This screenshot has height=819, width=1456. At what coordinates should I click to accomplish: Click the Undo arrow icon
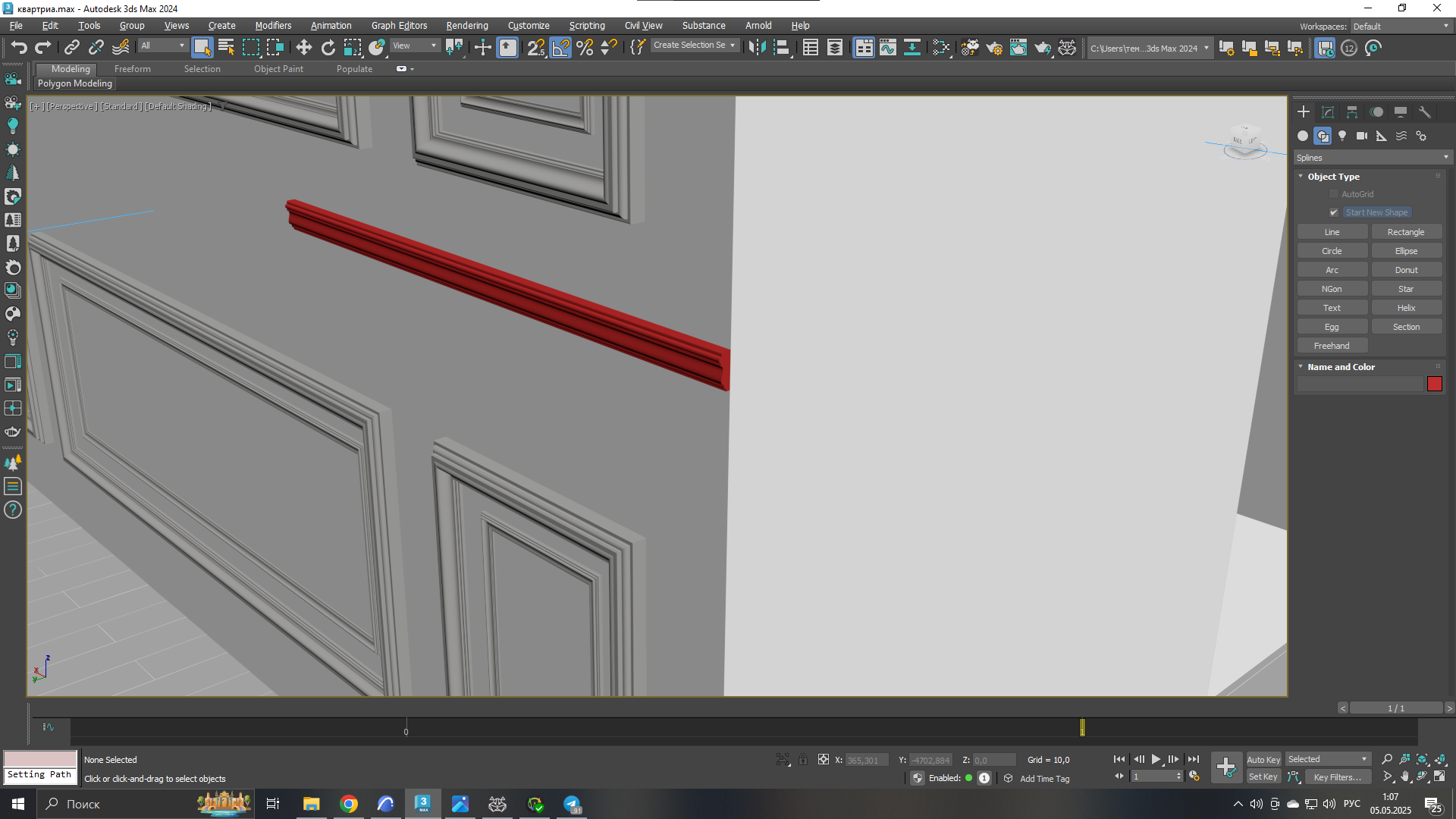point(19,48)
